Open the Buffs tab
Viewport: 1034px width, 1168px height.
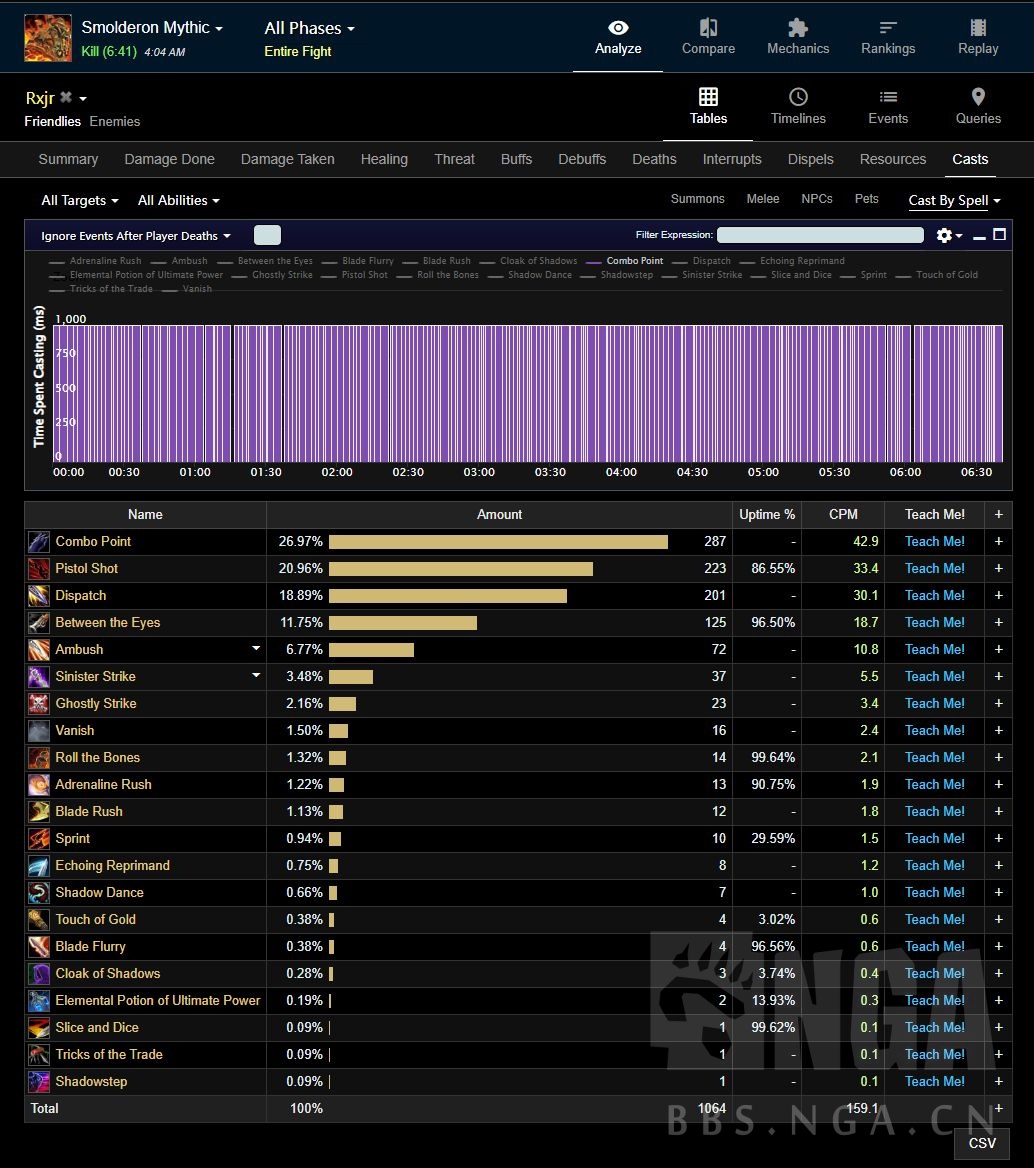point(516,159)
